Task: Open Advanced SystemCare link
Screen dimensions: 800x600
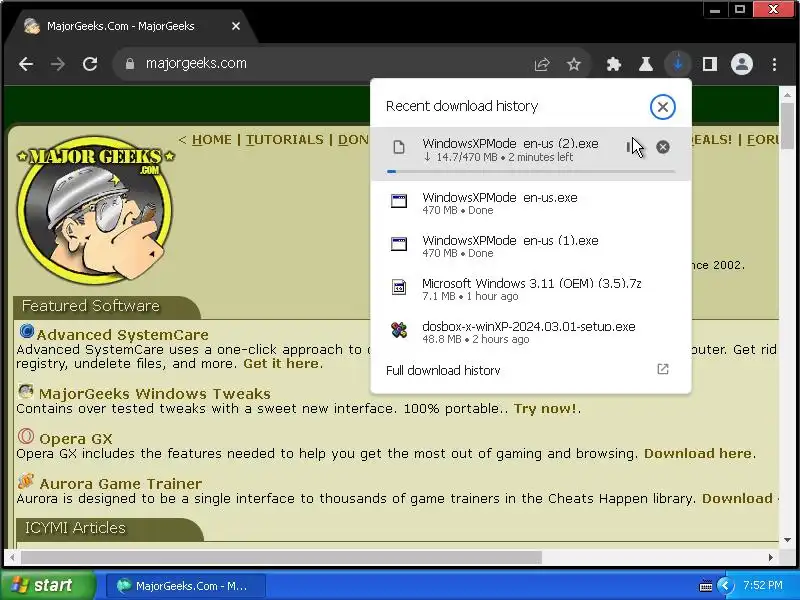Action: coord(122,335)
